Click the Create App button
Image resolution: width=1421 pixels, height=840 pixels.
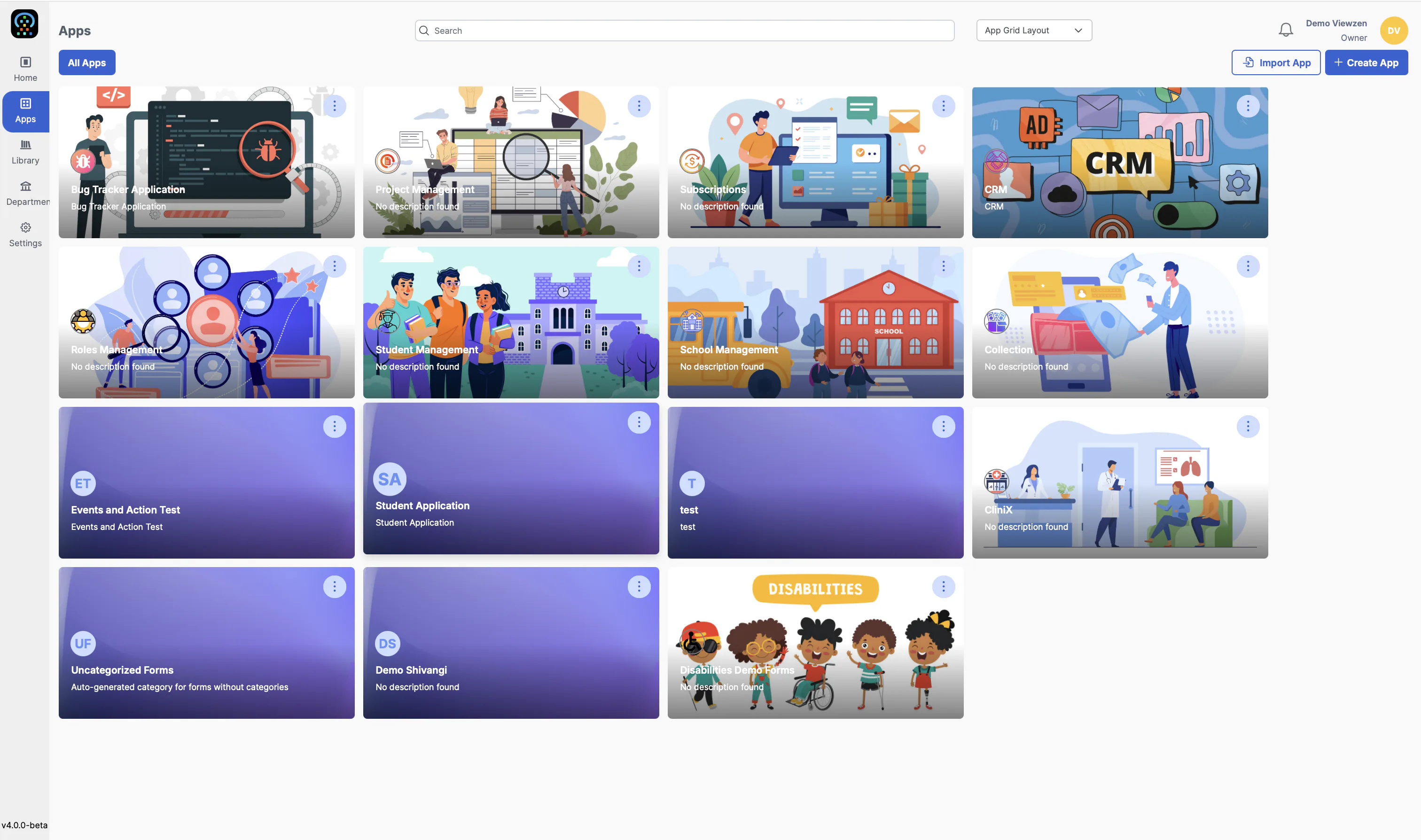click(1366, 63)
